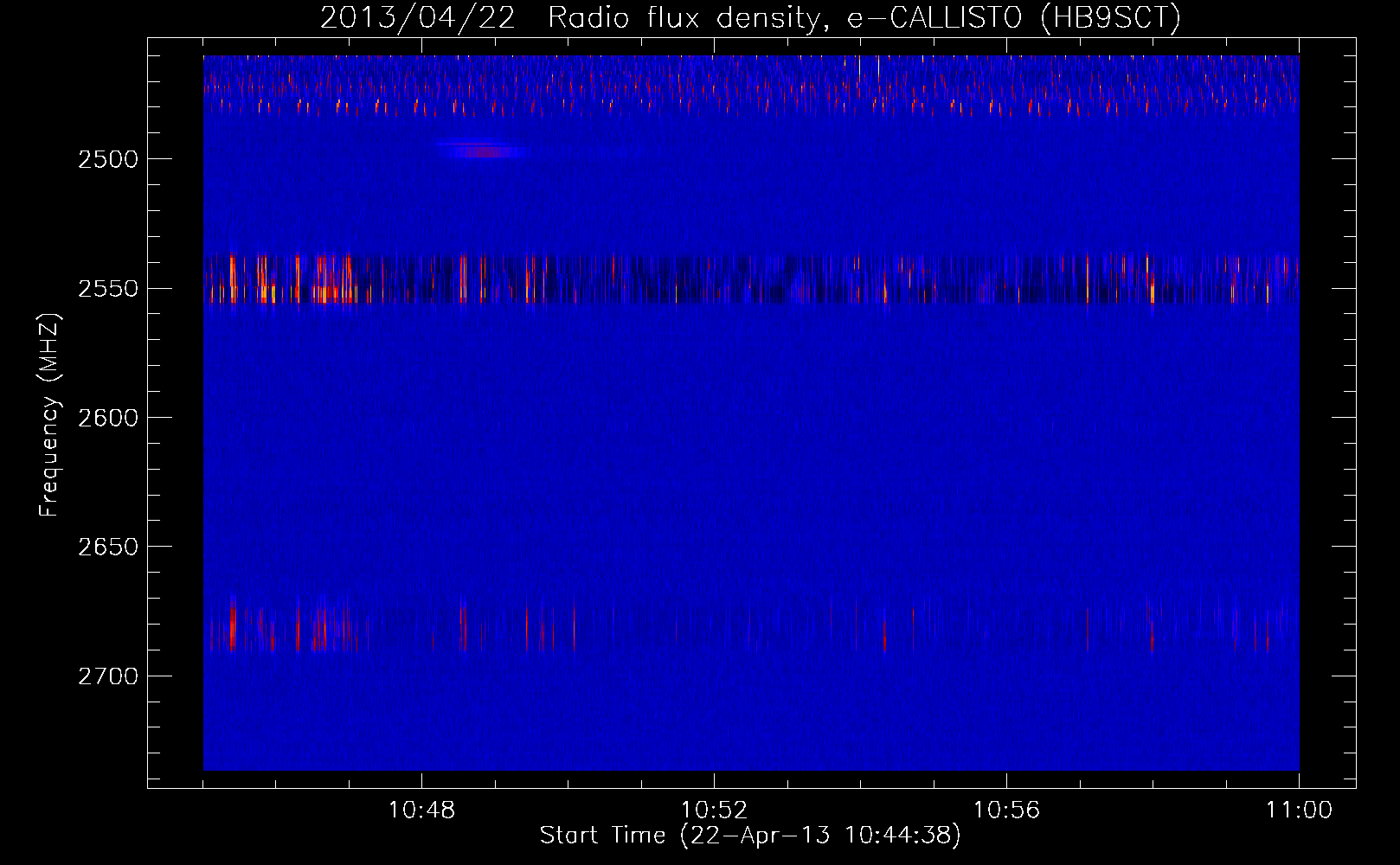Click the 2500 frequency tick label
1400x865 pixels.
108,159
